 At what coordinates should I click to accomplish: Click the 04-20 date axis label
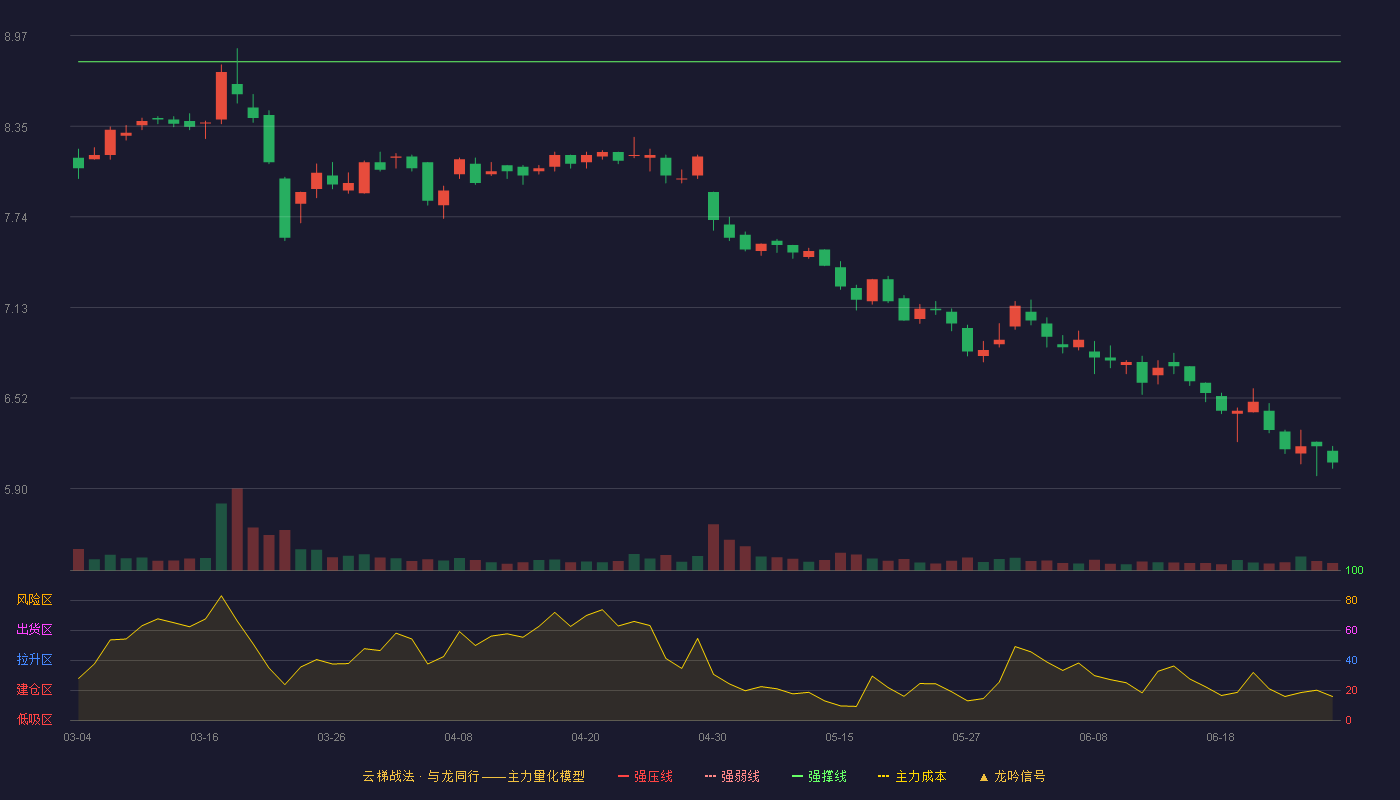tap(586, 737)
